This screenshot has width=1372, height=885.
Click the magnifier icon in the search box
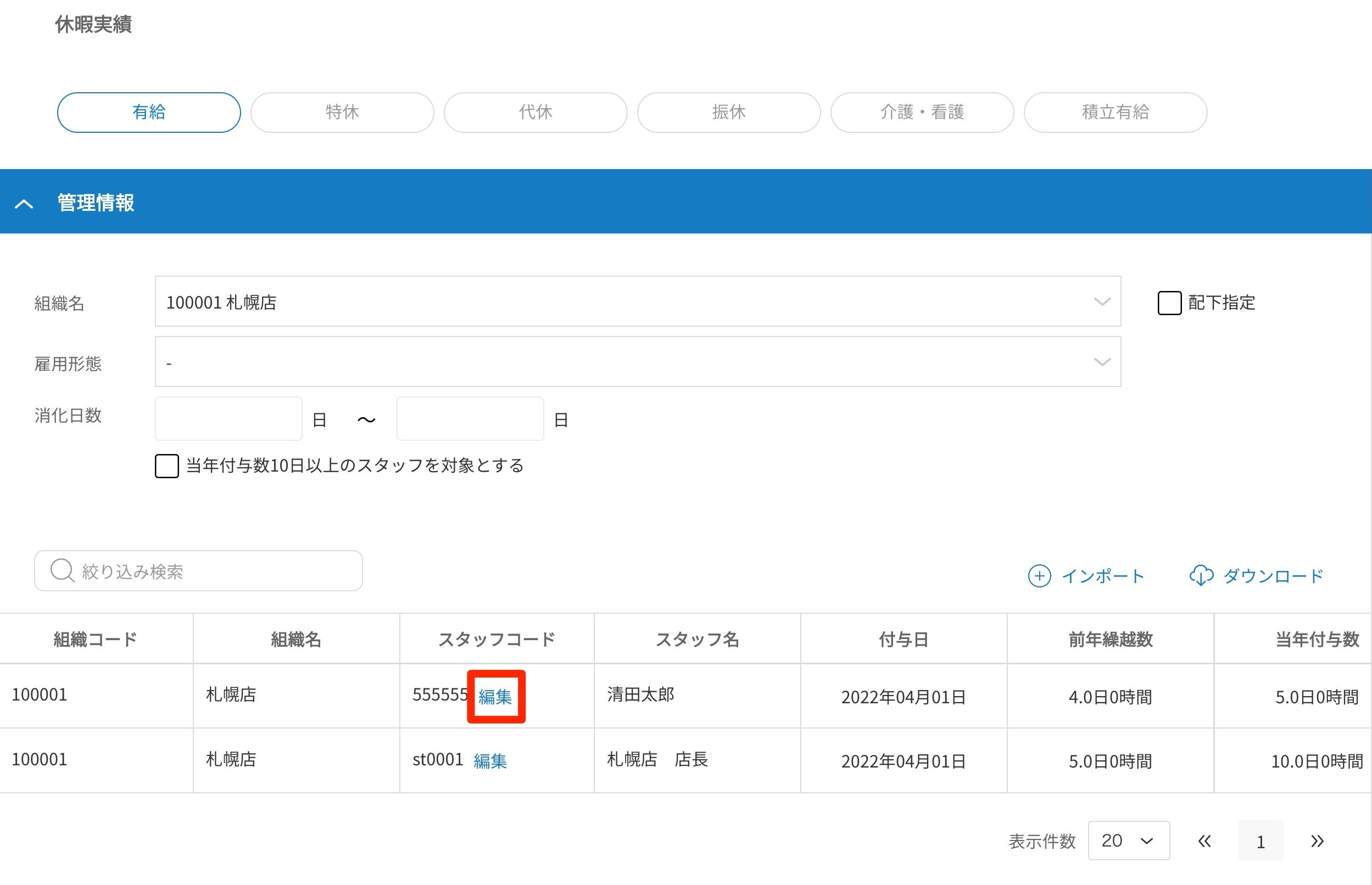[x=62, y=570]
